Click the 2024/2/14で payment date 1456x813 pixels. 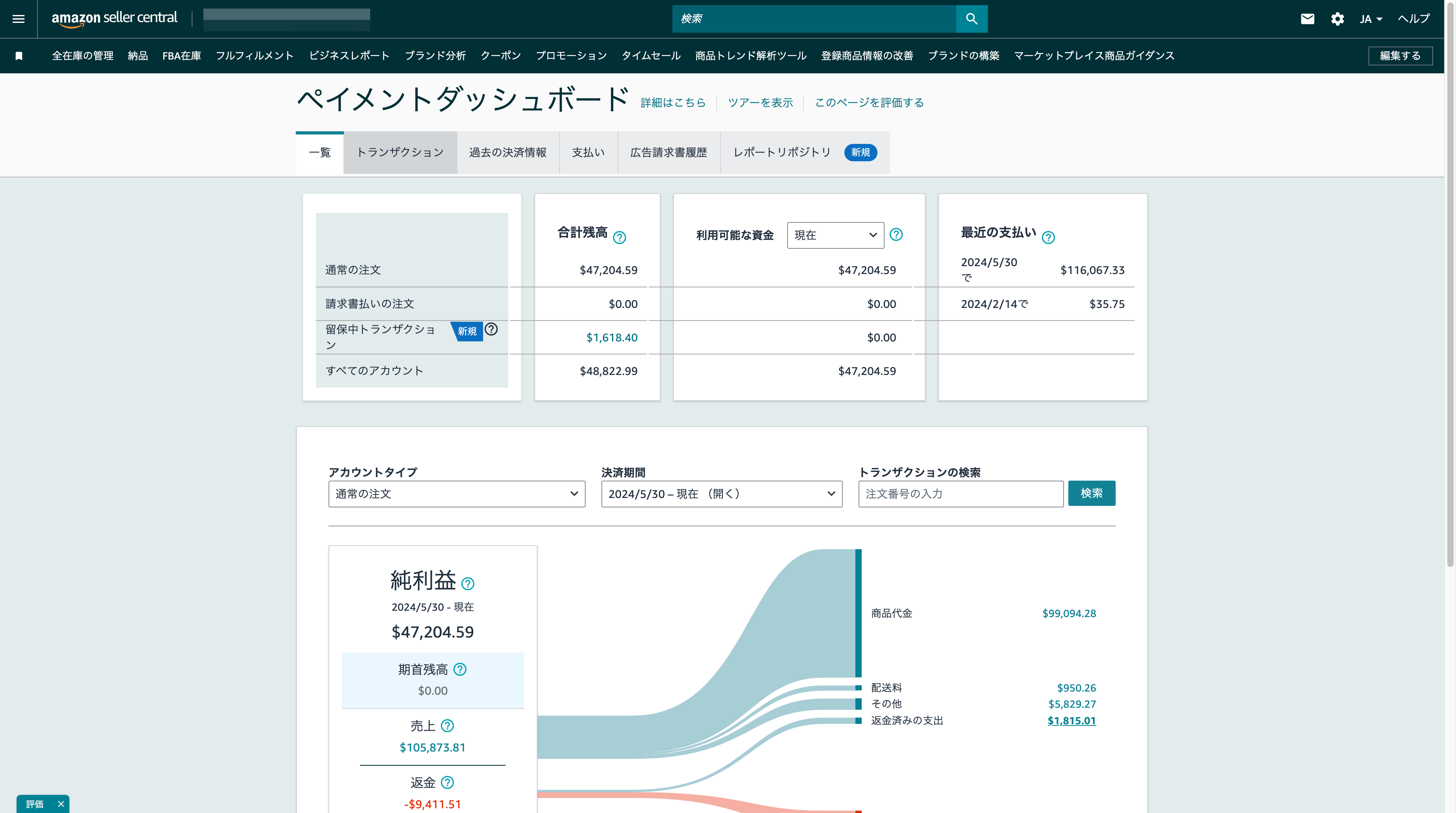coord(994,304)
